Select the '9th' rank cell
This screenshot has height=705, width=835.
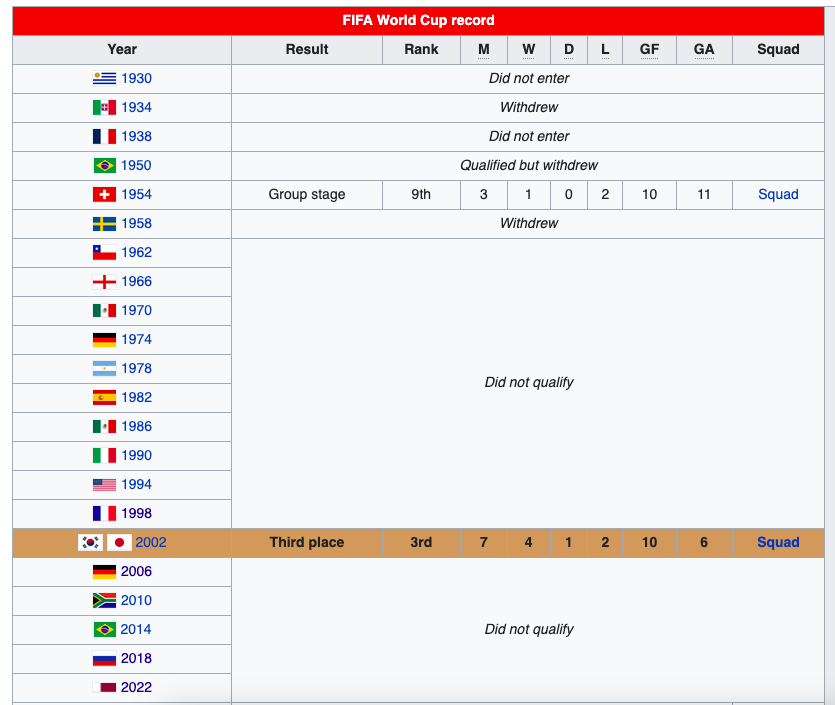421,194
